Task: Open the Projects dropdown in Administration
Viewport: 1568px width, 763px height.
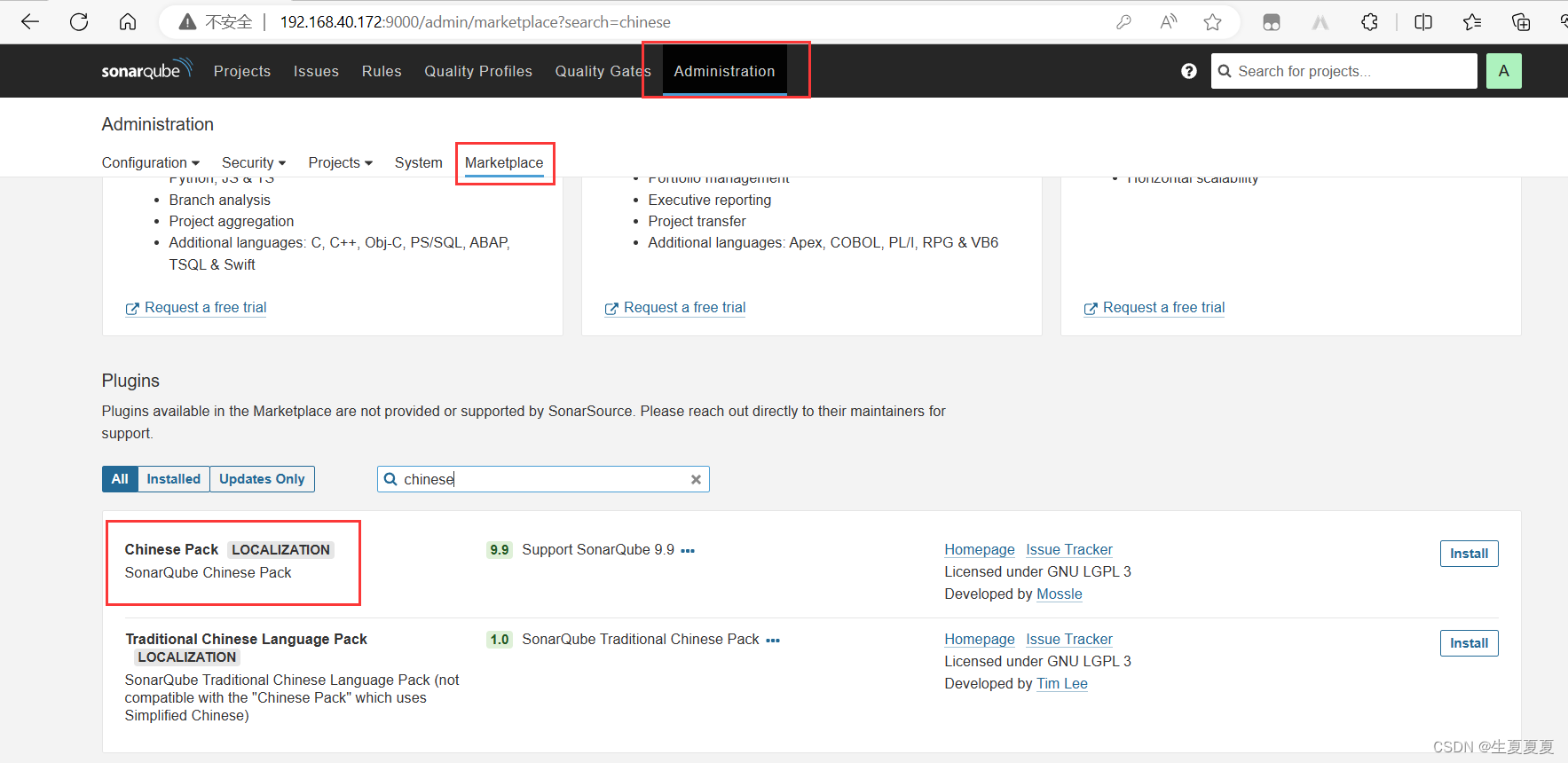Action: click(x=341, y=162)
